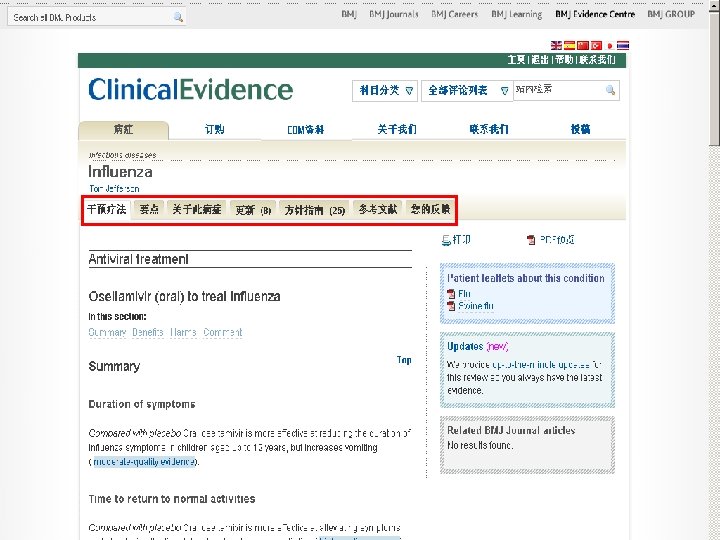Open the Flu leaflet link
The image size is (720, 540).
(464, 294)
